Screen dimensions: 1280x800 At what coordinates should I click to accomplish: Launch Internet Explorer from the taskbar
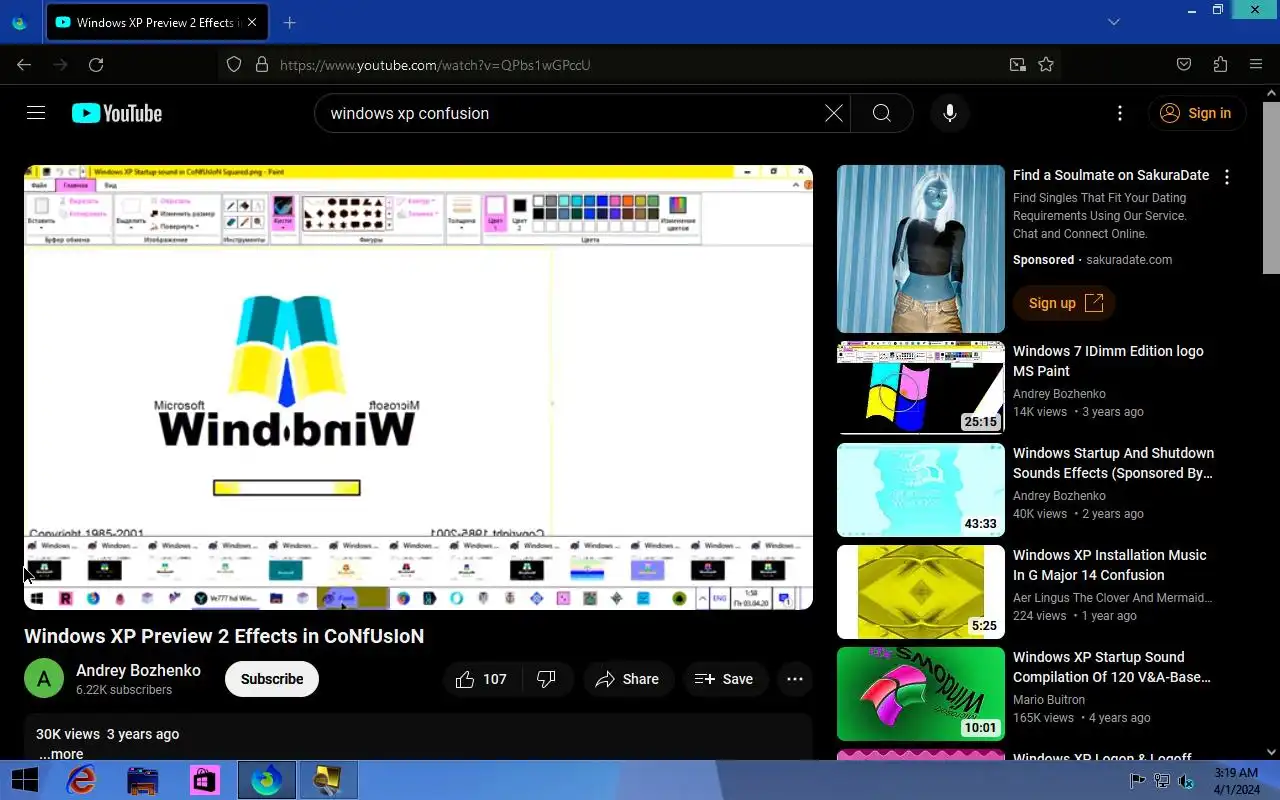[x=82, y=780]
